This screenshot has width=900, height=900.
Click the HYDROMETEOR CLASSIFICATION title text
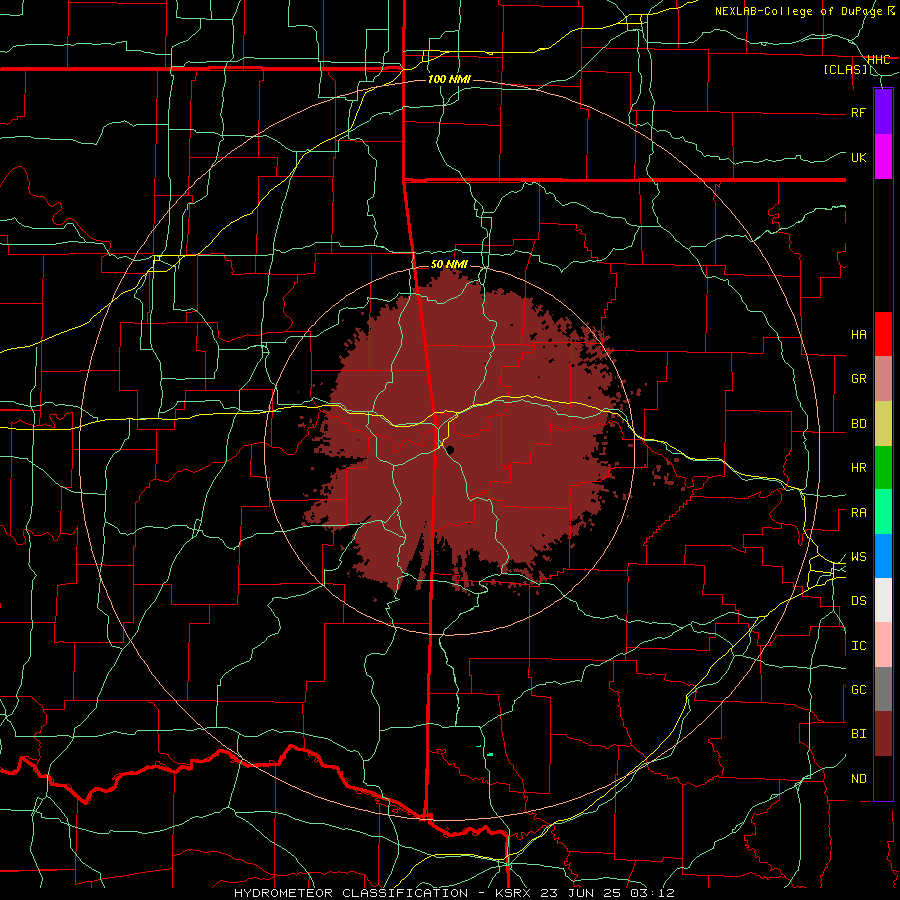click(351, 893)
